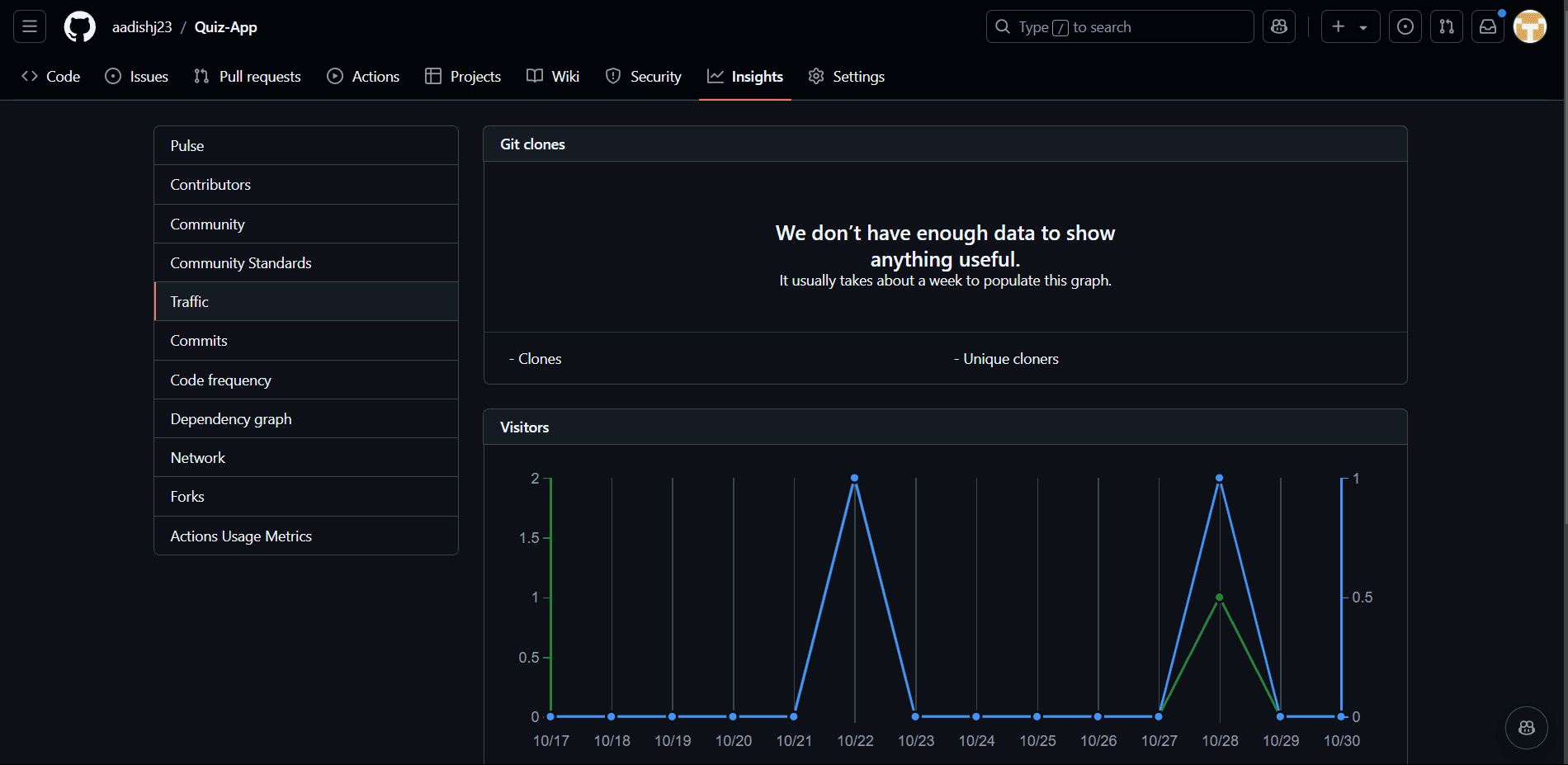Screen dimensions: 1568x765
Task: Open the hamburger navigation menu
Action: [x=30, y=26]
